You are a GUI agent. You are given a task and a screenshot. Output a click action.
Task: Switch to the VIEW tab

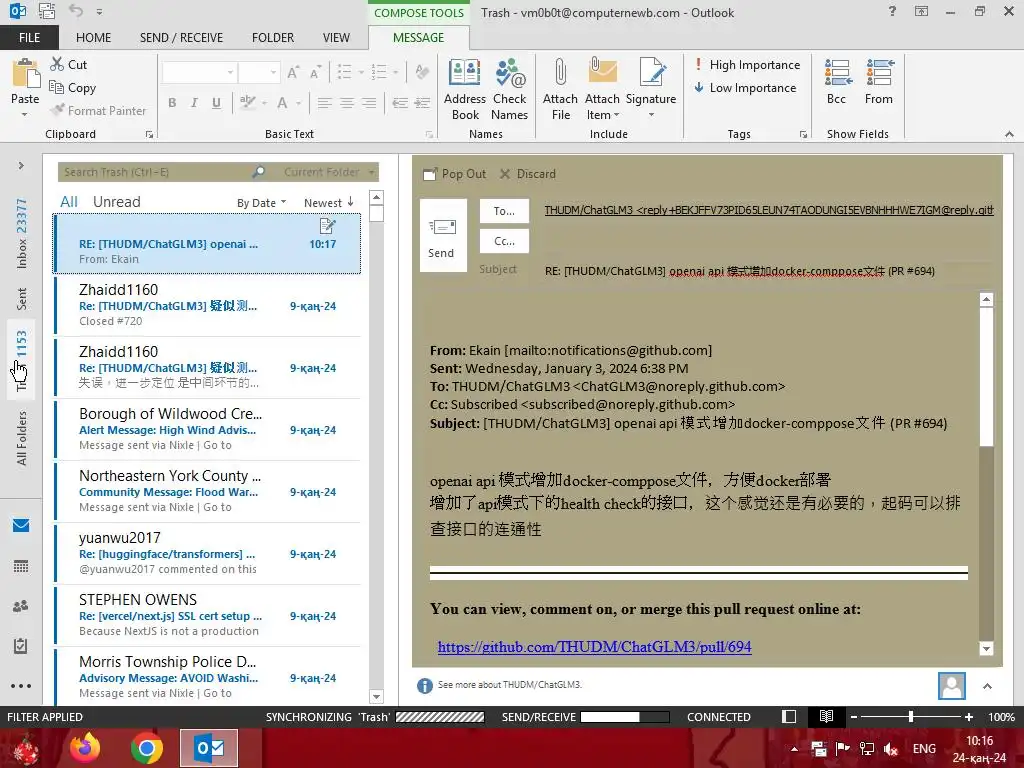[x=336, y=37]
